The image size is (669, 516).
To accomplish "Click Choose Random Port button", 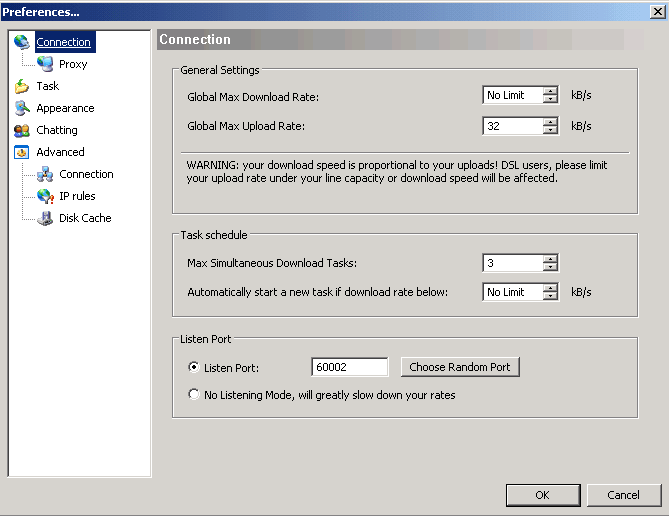I will point(460,367).
